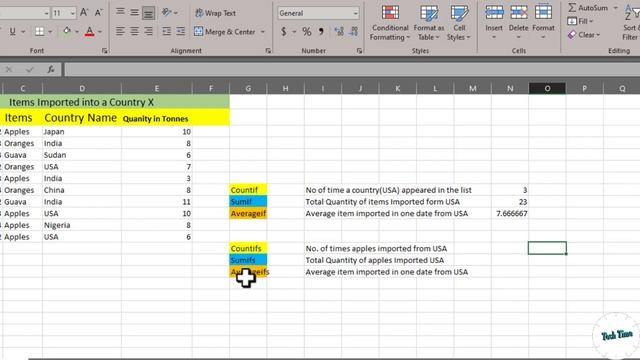This screenshot has width=640, height=360.
Task: Click the cell showing 7.666667
Action: tap(510, 213)
